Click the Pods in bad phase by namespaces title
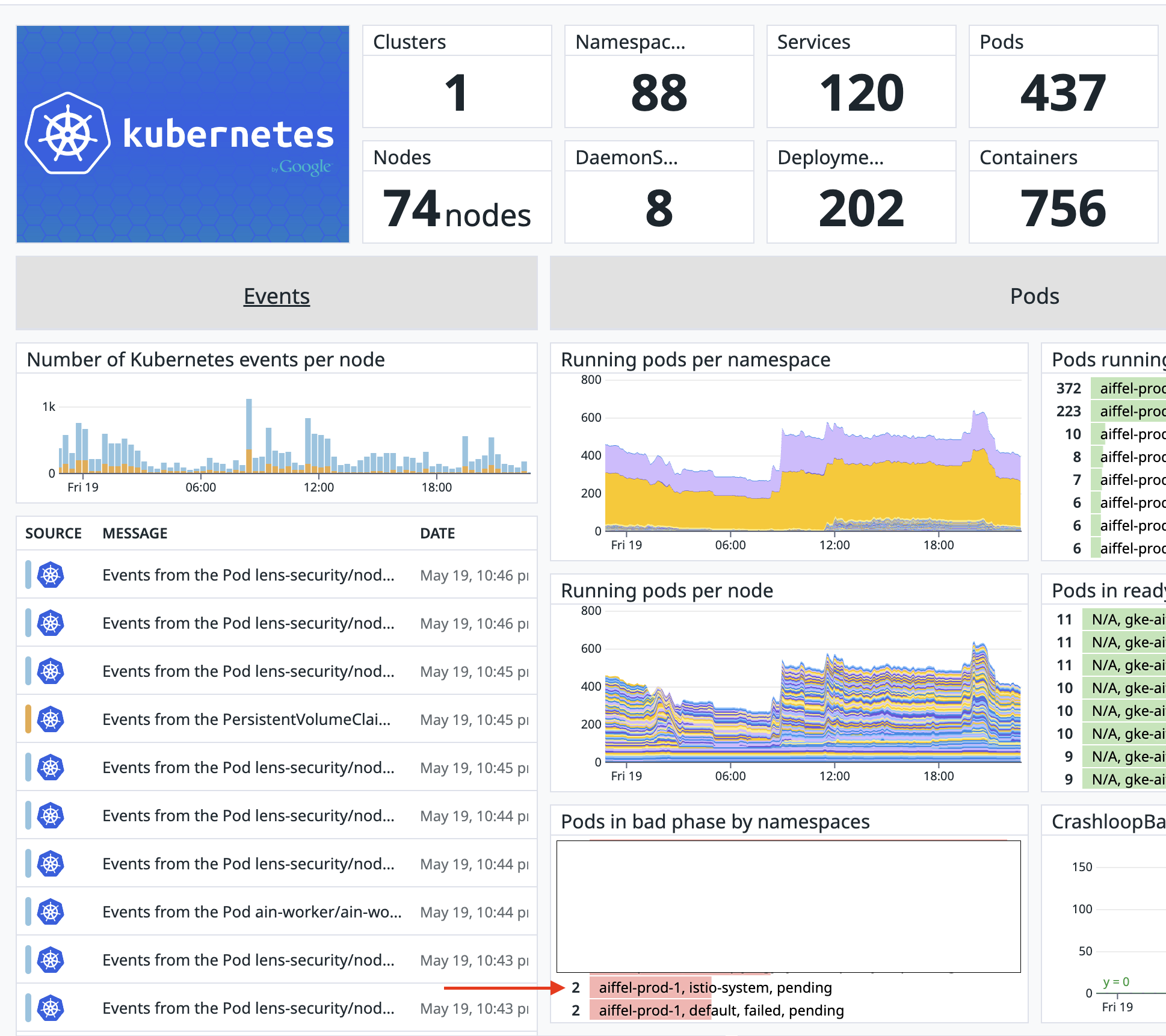 pos(715,821)
